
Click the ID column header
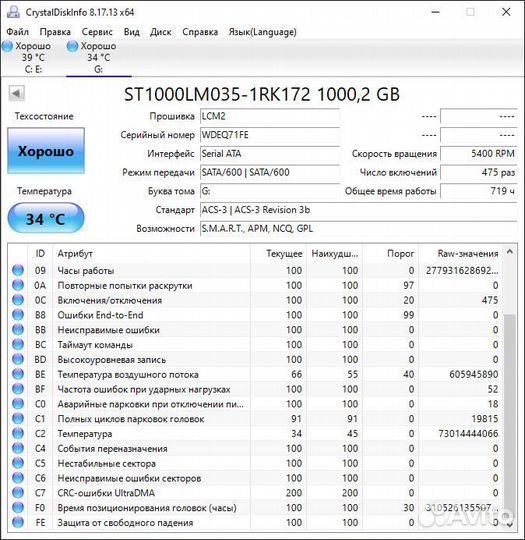click(x=40, y=254)
